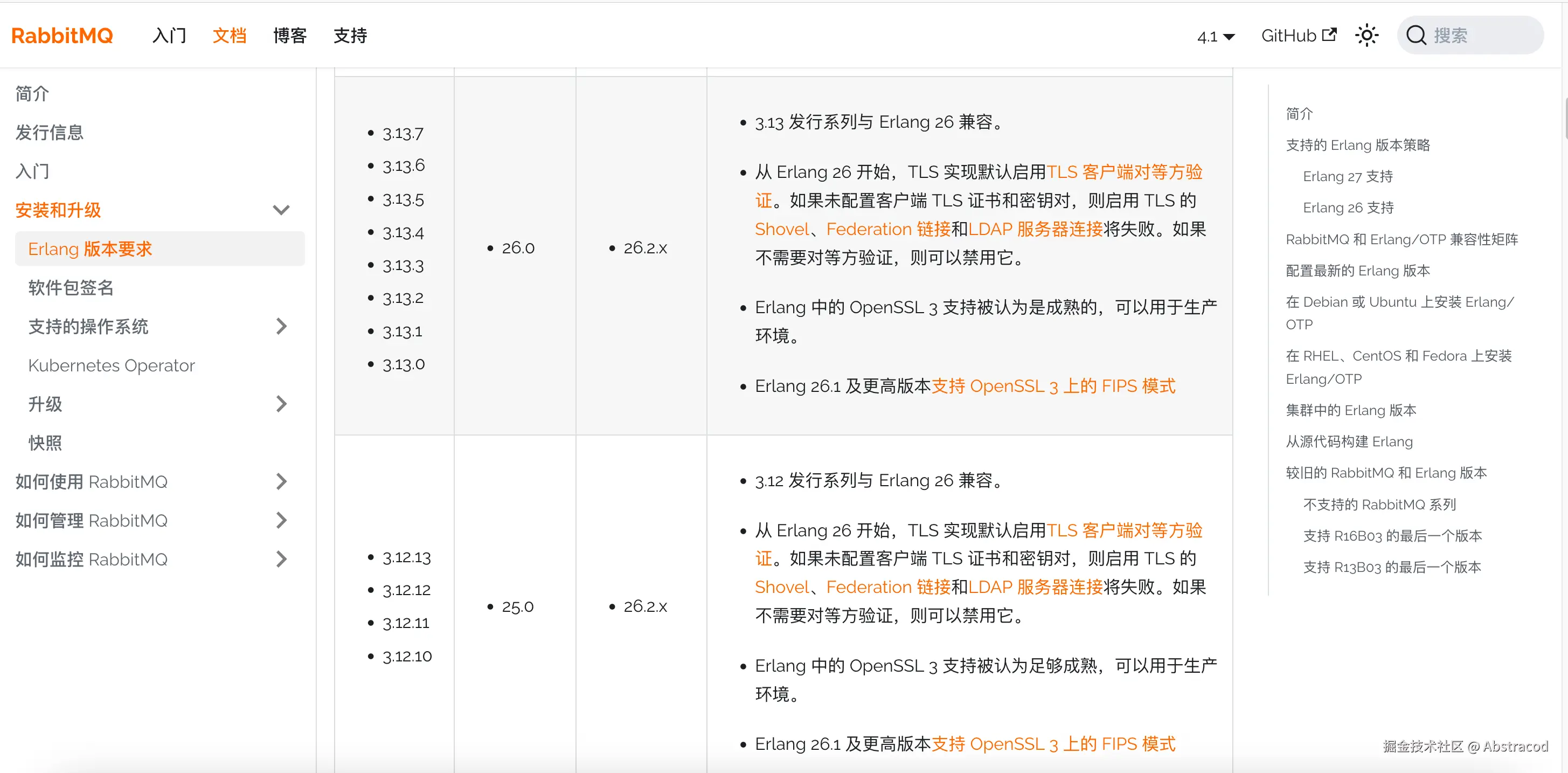The width and height of the screenshot is (1568, 773).
Task: Open 软件包签名 sidebar page
Action: pos(71,287)
